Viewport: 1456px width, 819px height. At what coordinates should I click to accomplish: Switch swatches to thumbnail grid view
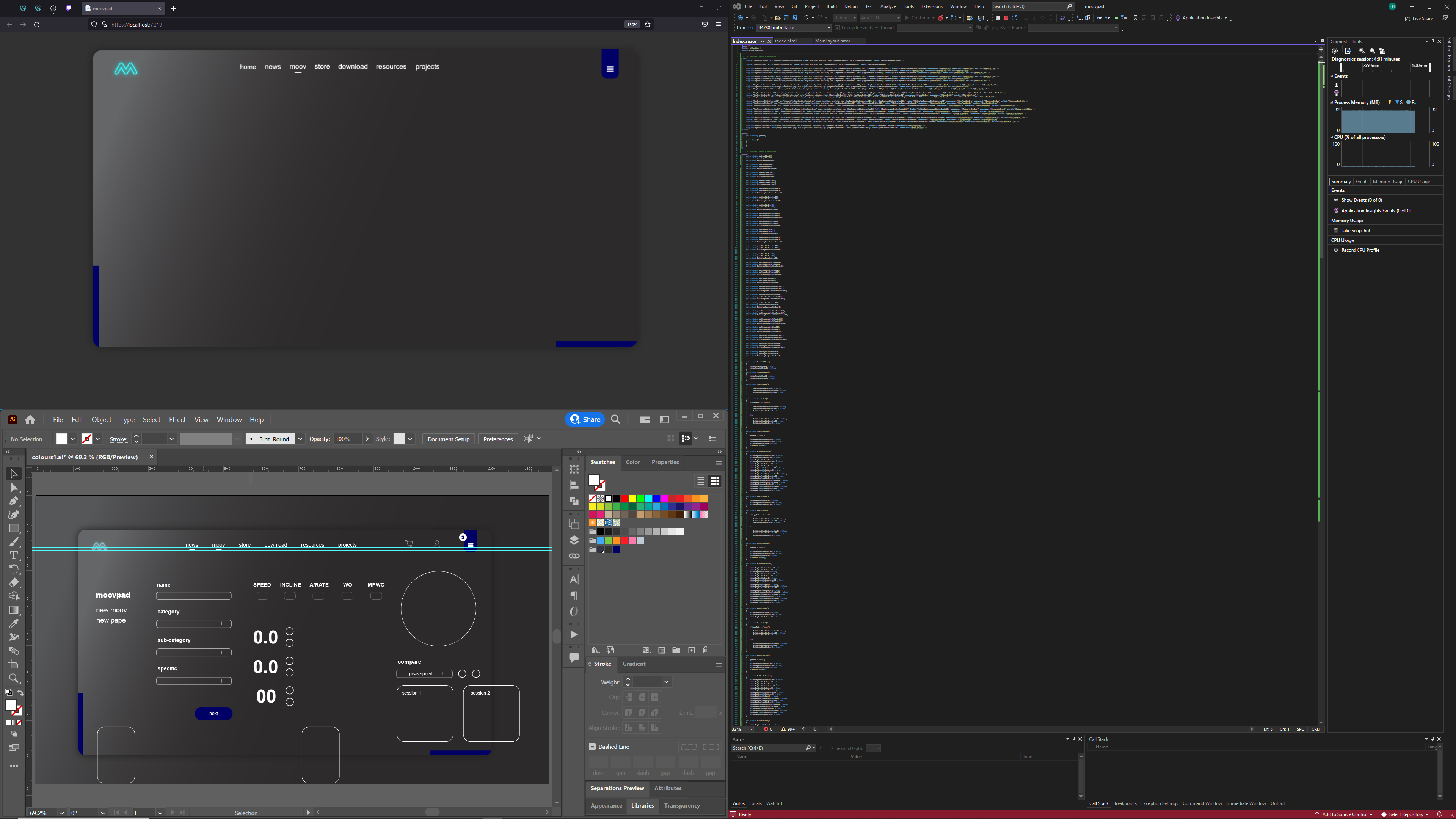pos(715,481)
